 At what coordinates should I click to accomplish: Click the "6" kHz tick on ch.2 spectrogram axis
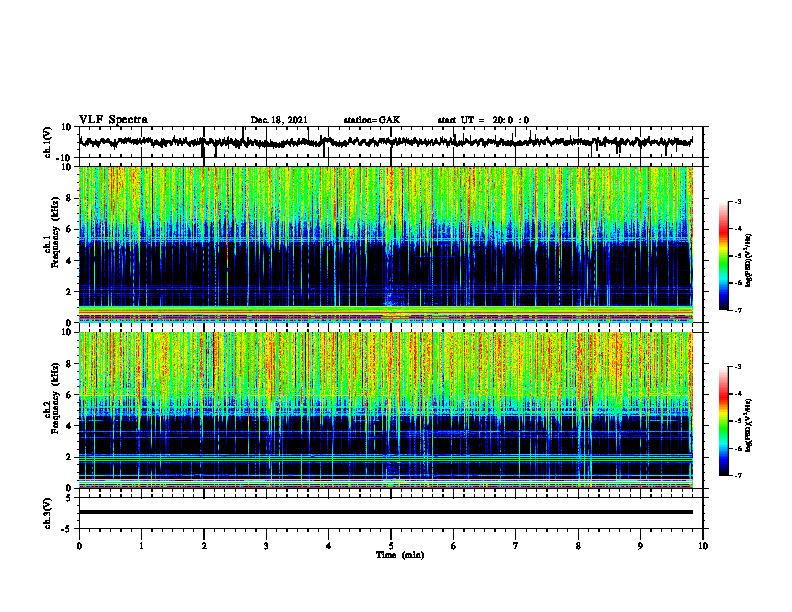[x=70, y=395]
